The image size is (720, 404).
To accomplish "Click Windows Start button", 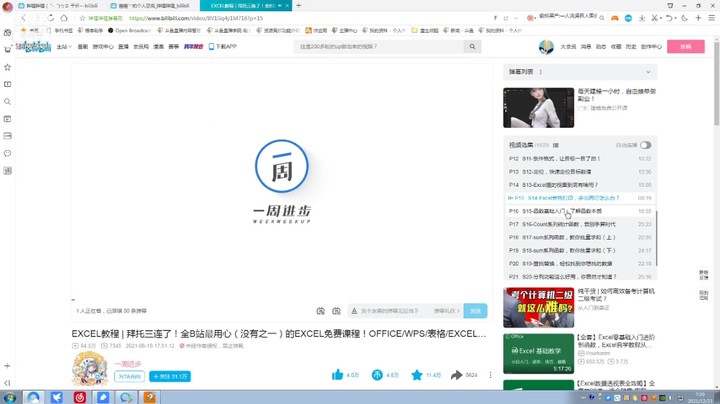I will (x=9, y=397).
